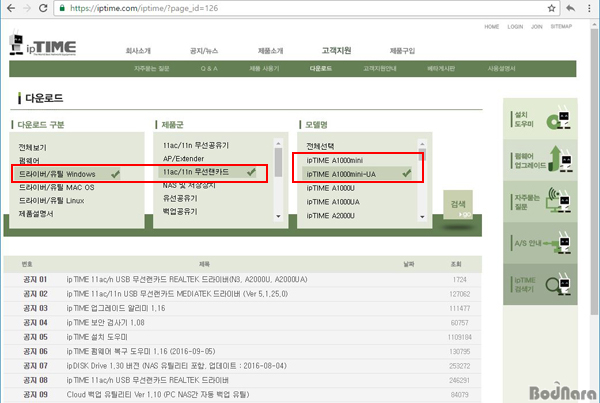Select 제품 사용기 submenu item
Screen dimensions: 600x403
point(264,69)
